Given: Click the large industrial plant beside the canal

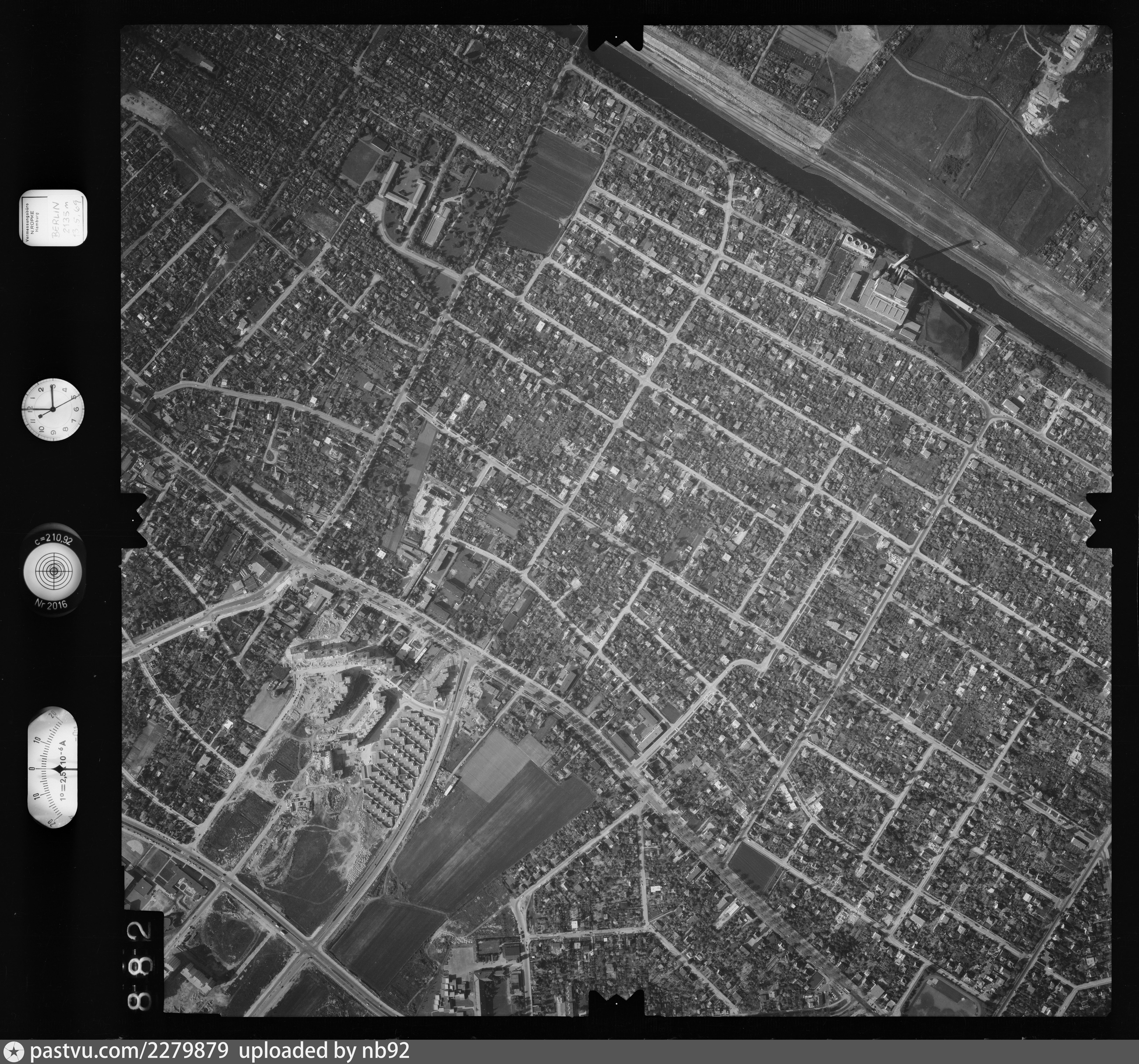Looking at the screenshot, I should click(882, 299).
